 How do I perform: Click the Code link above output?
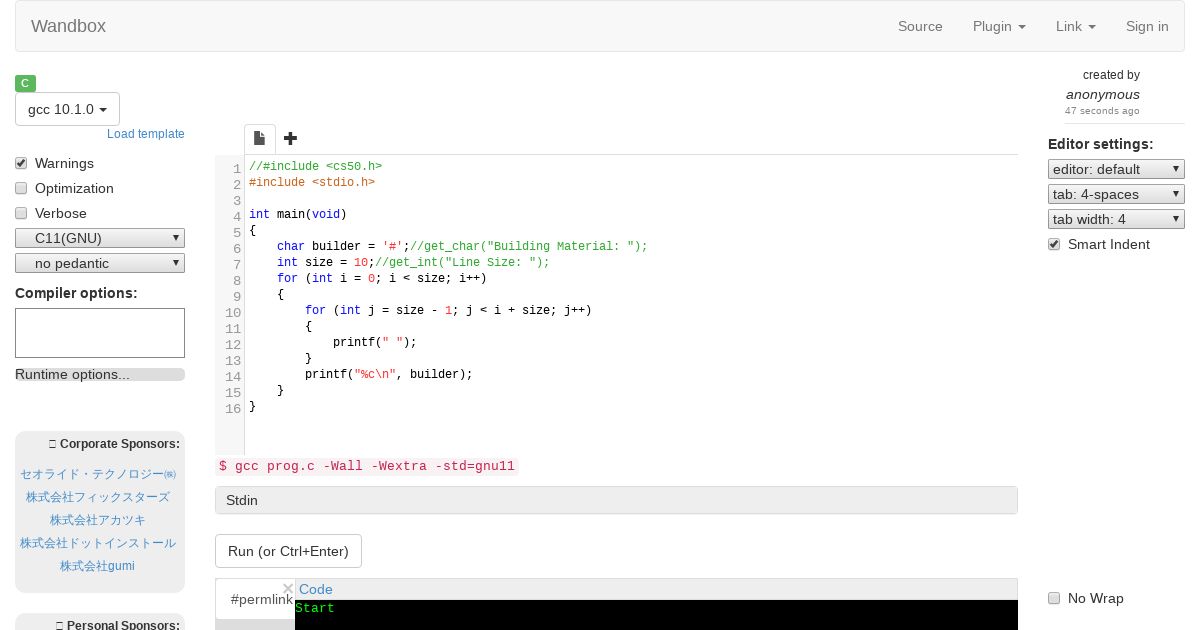316,589
